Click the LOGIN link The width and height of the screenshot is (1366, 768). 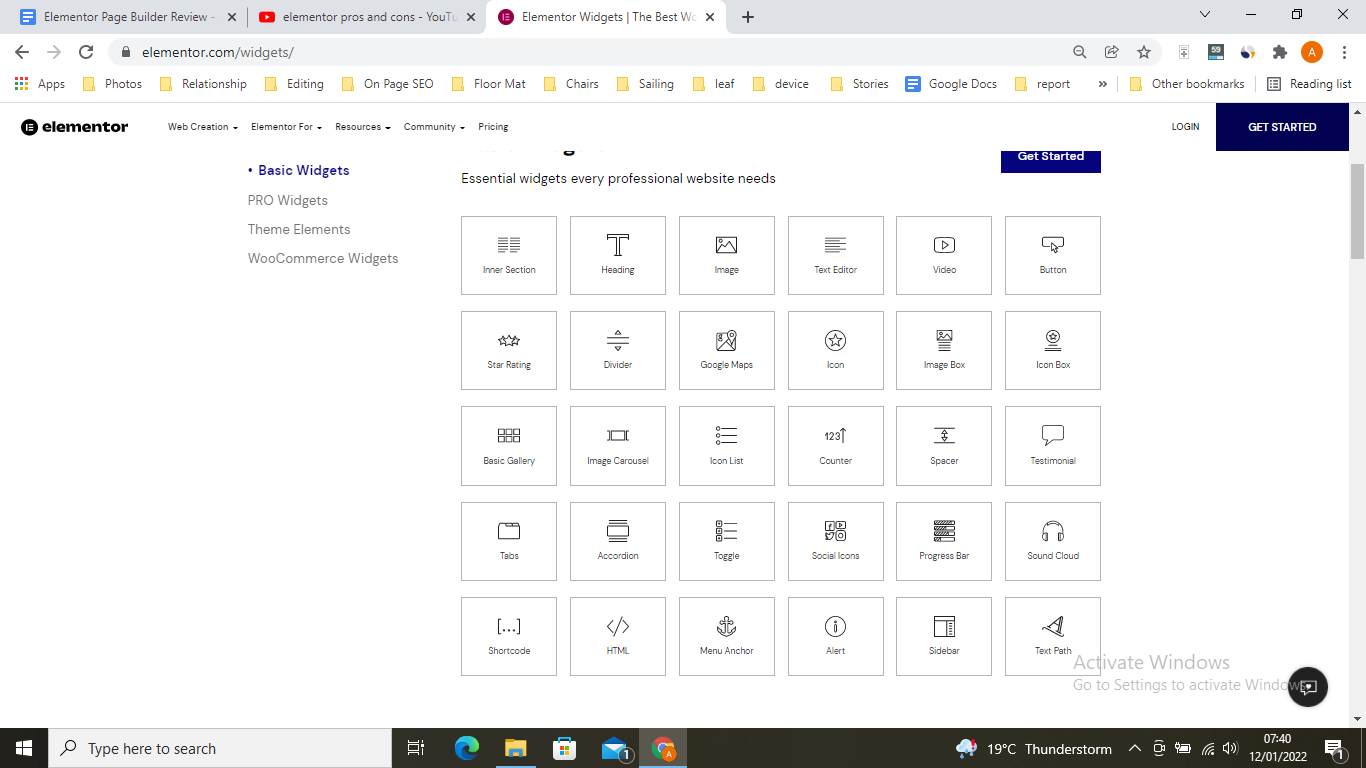click(x=1185, y=127)
